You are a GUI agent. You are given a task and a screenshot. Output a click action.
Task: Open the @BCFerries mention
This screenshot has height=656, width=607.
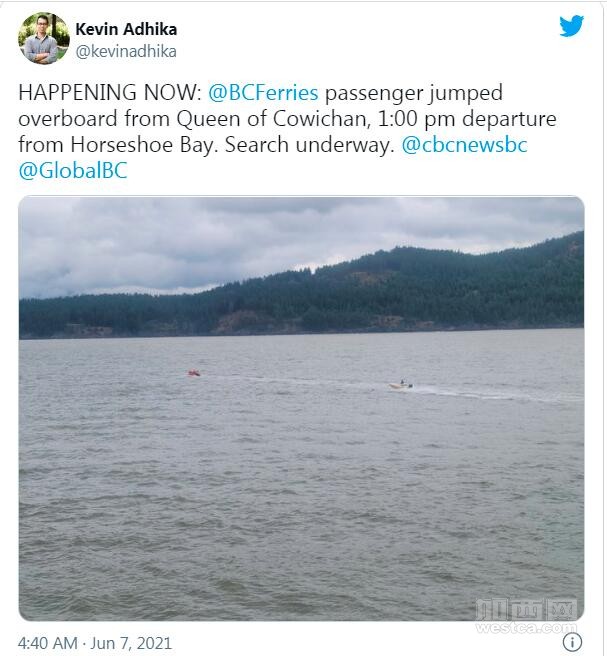click(263, 92)
